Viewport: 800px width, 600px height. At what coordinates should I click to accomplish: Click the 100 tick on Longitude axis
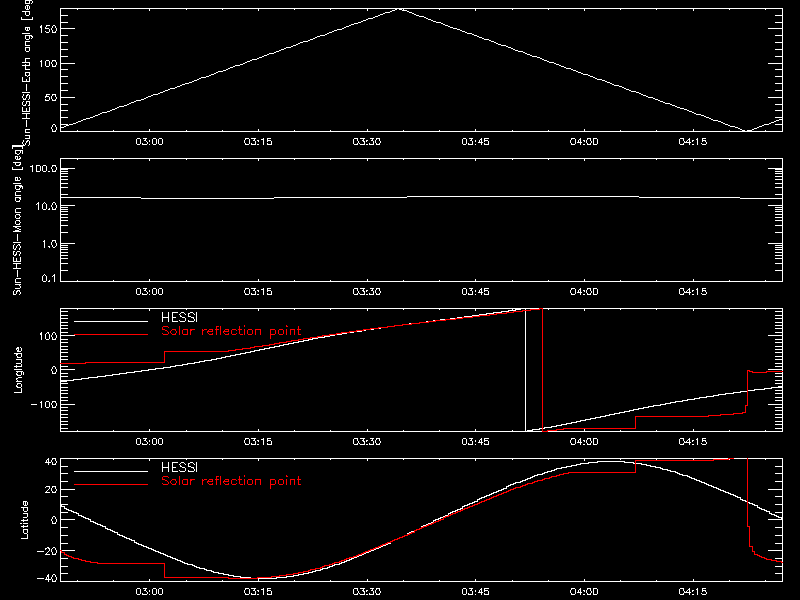[x=48, y=336]
